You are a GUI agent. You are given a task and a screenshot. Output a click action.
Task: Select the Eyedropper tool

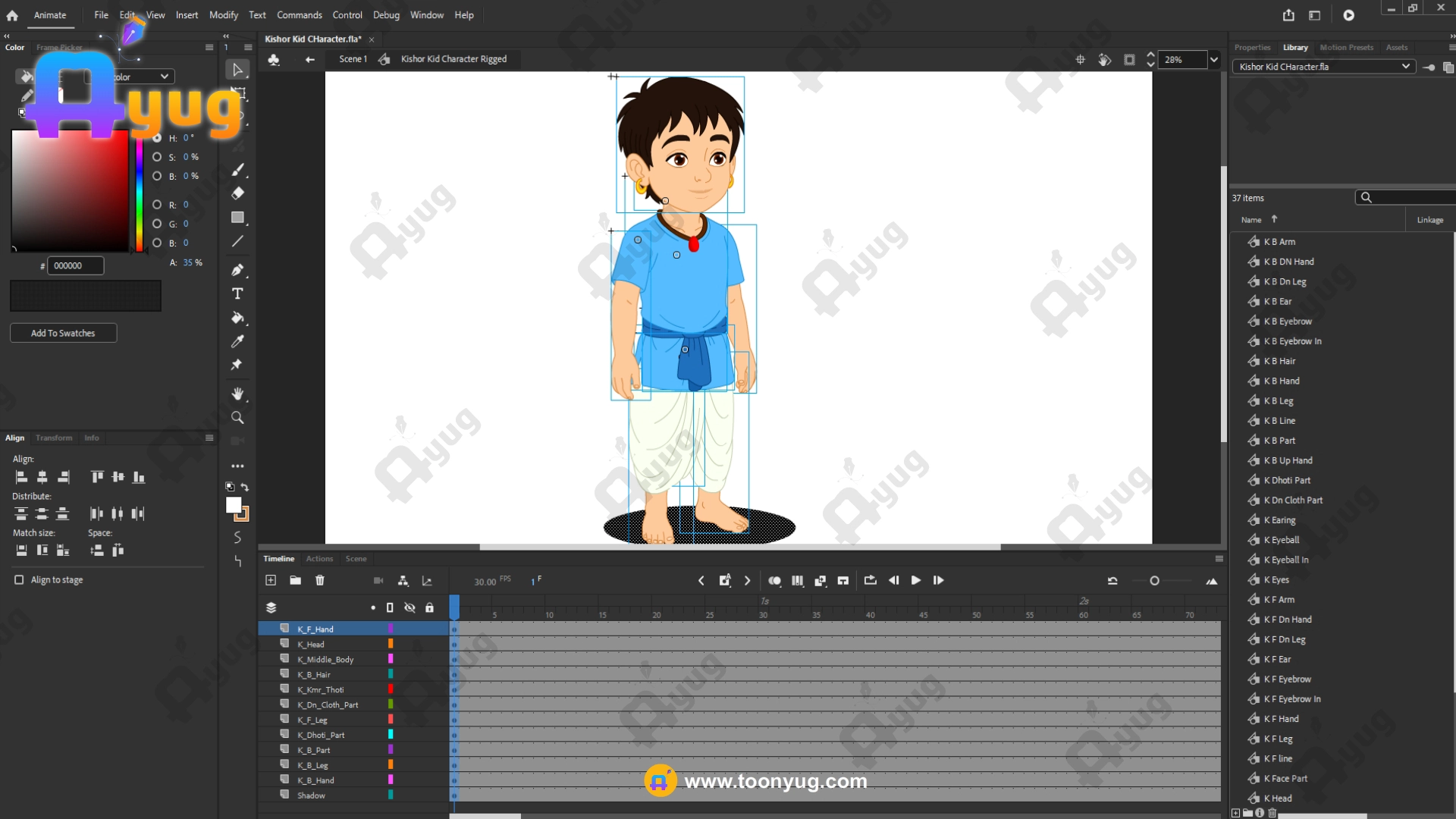click(237, 341)
